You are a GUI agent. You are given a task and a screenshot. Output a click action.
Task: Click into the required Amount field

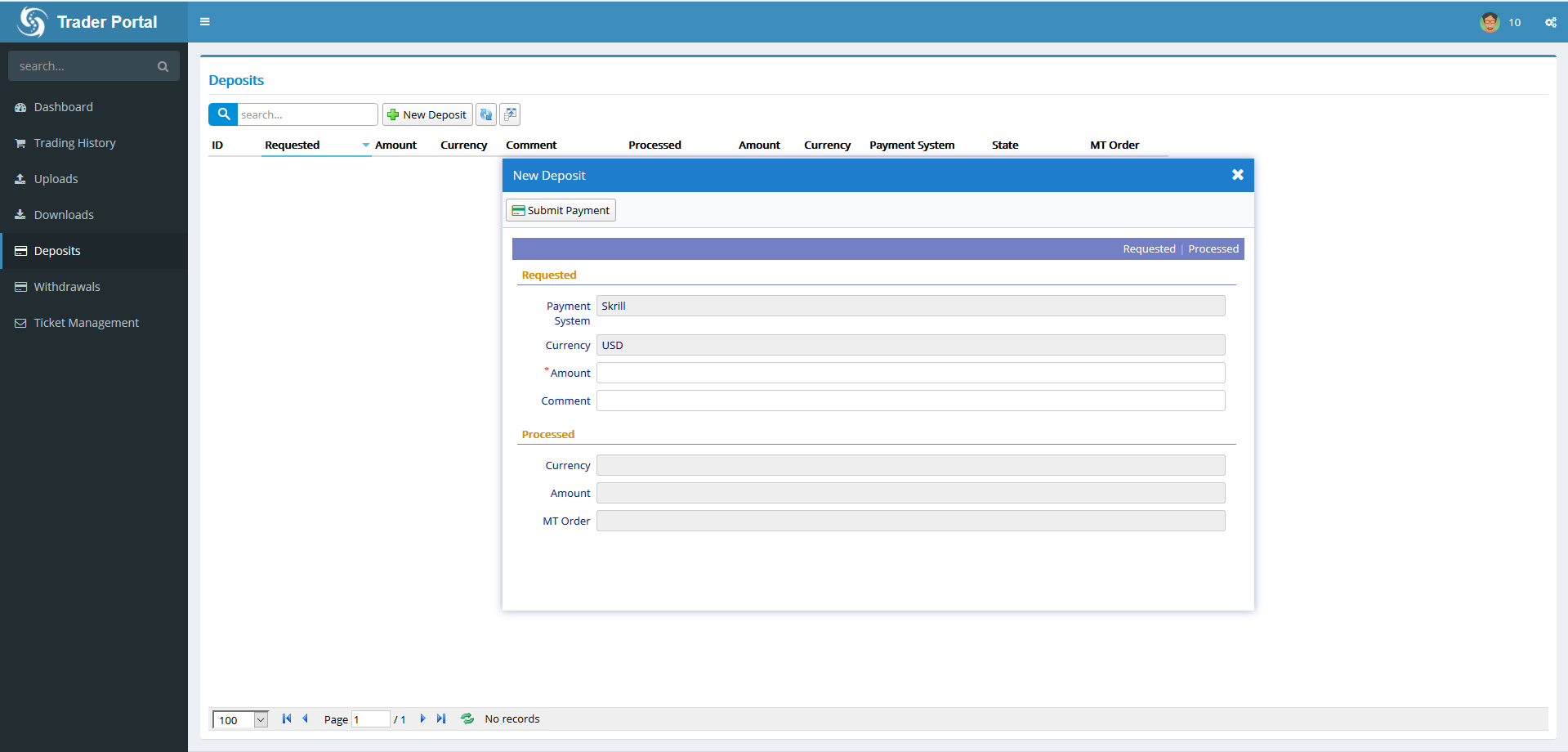click(910, 373)
